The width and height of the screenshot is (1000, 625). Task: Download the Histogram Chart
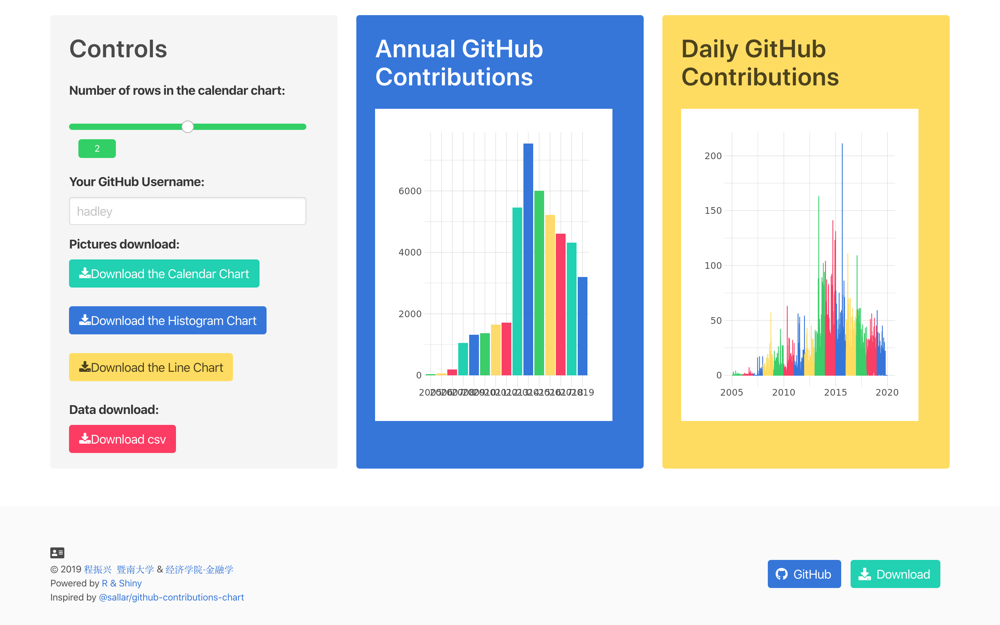[168, 320]
